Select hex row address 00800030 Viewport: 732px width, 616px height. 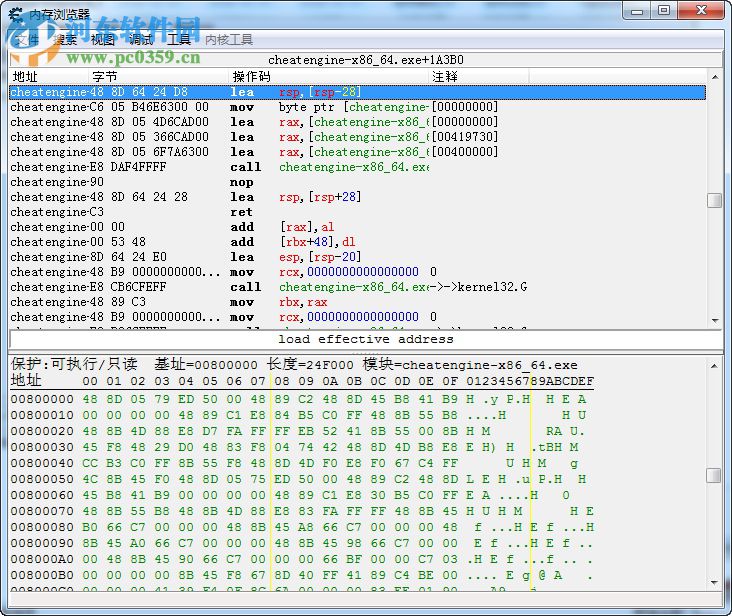point(42,447)
